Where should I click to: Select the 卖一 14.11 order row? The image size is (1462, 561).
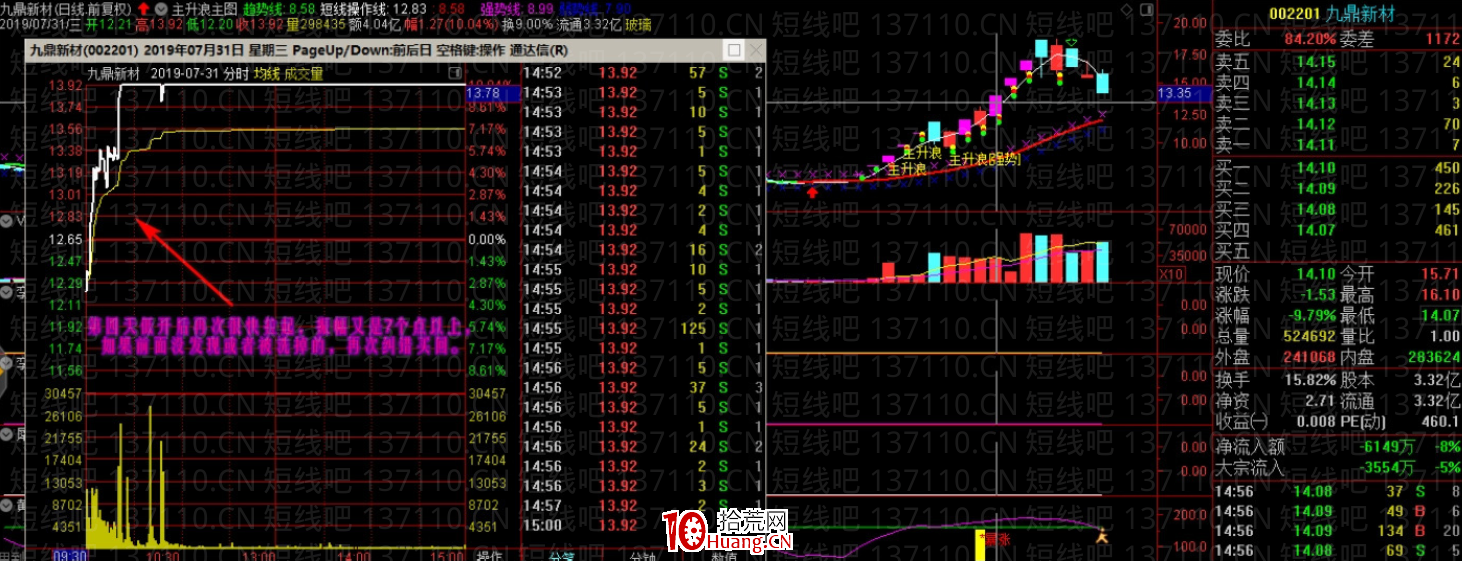click(x=1337, y=145)
